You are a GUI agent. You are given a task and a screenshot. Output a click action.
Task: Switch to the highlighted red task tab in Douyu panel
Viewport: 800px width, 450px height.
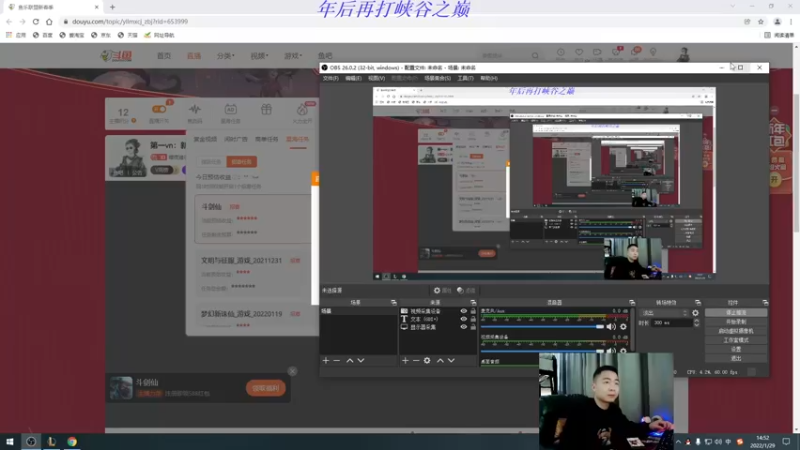pos(297,139)
